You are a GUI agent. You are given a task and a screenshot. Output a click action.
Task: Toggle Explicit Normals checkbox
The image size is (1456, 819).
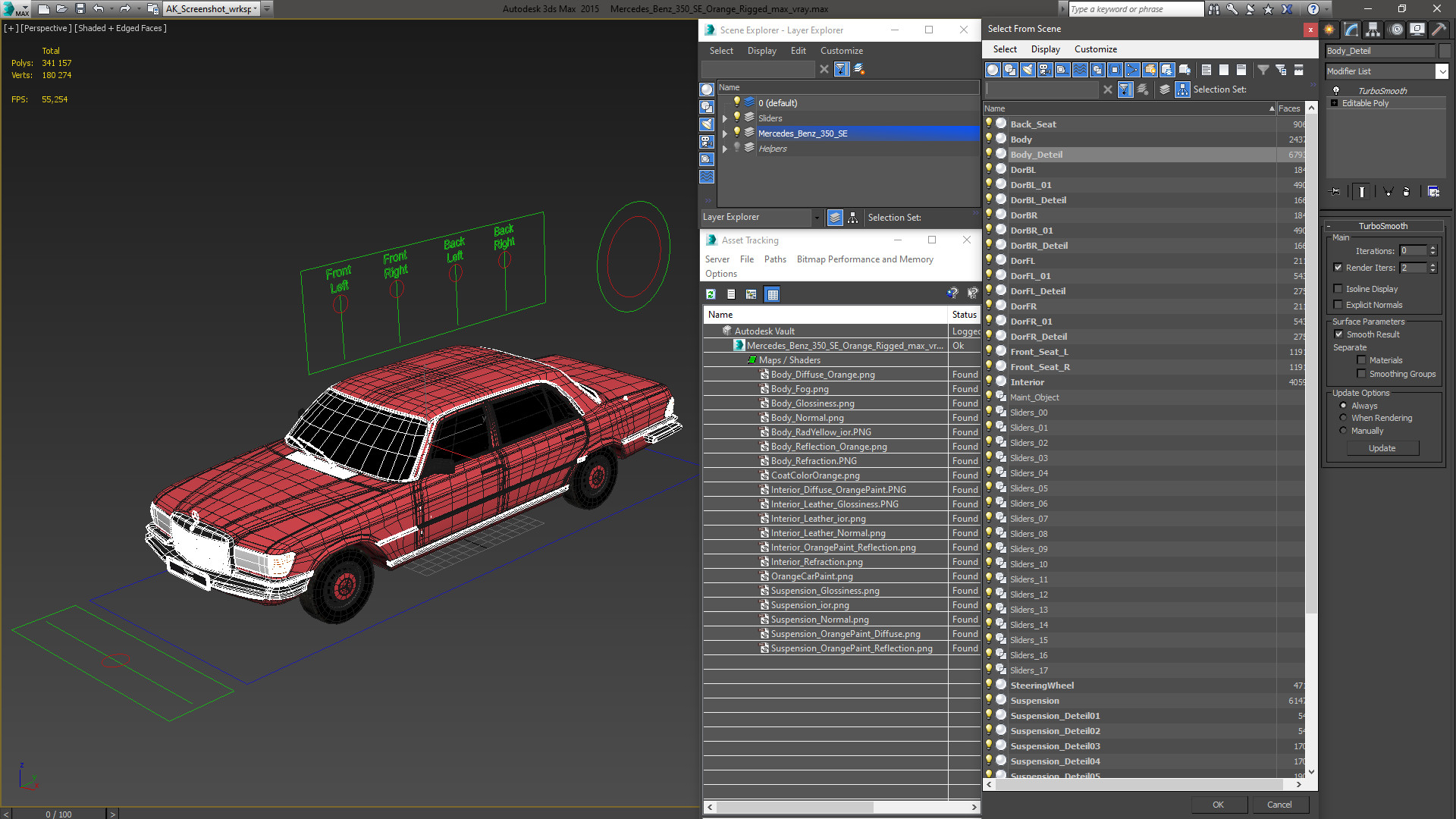coord(1338,305)
